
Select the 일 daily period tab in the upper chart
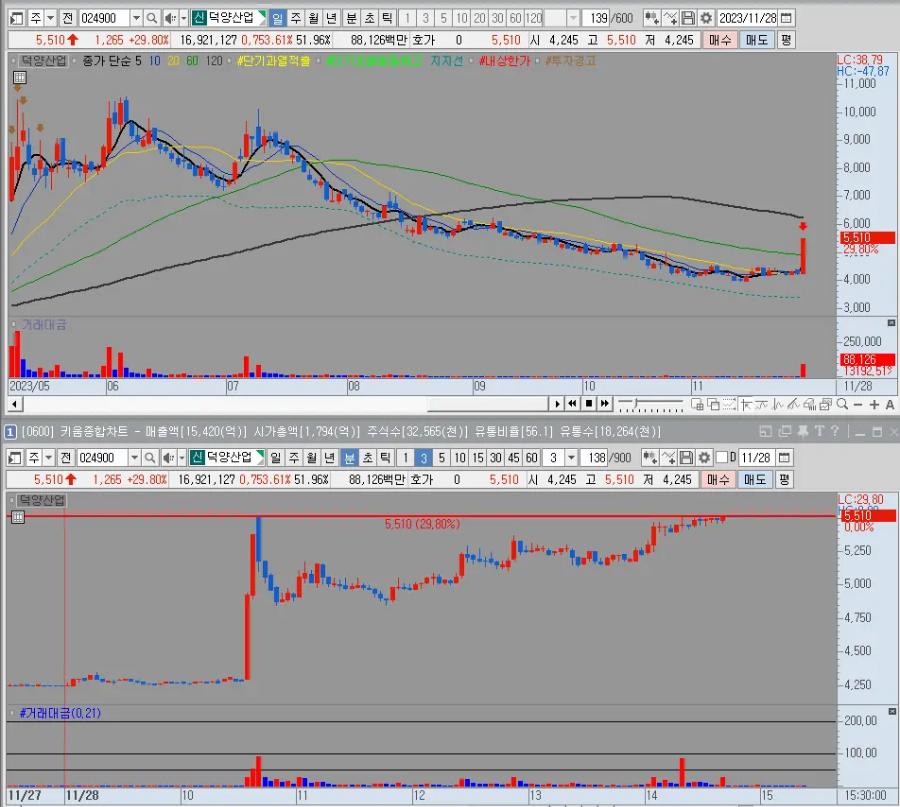coord(277,18)
